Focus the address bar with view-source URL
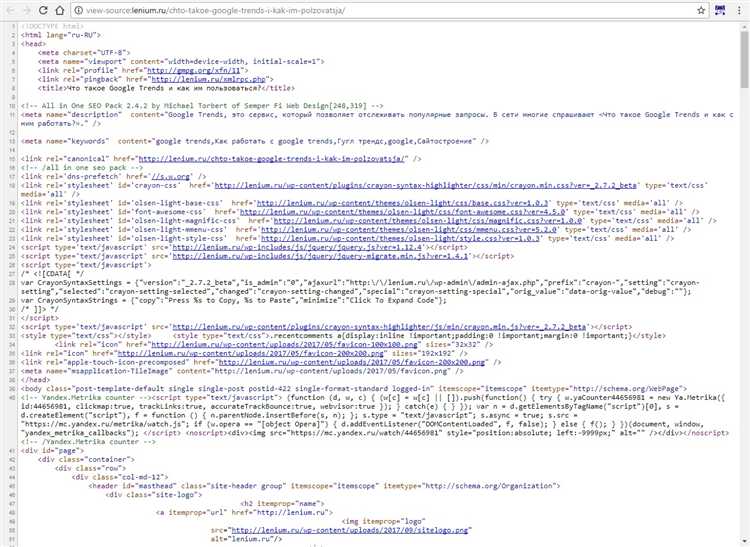The image size is (750, 547). pyautogui.click(x=390, y=10)
